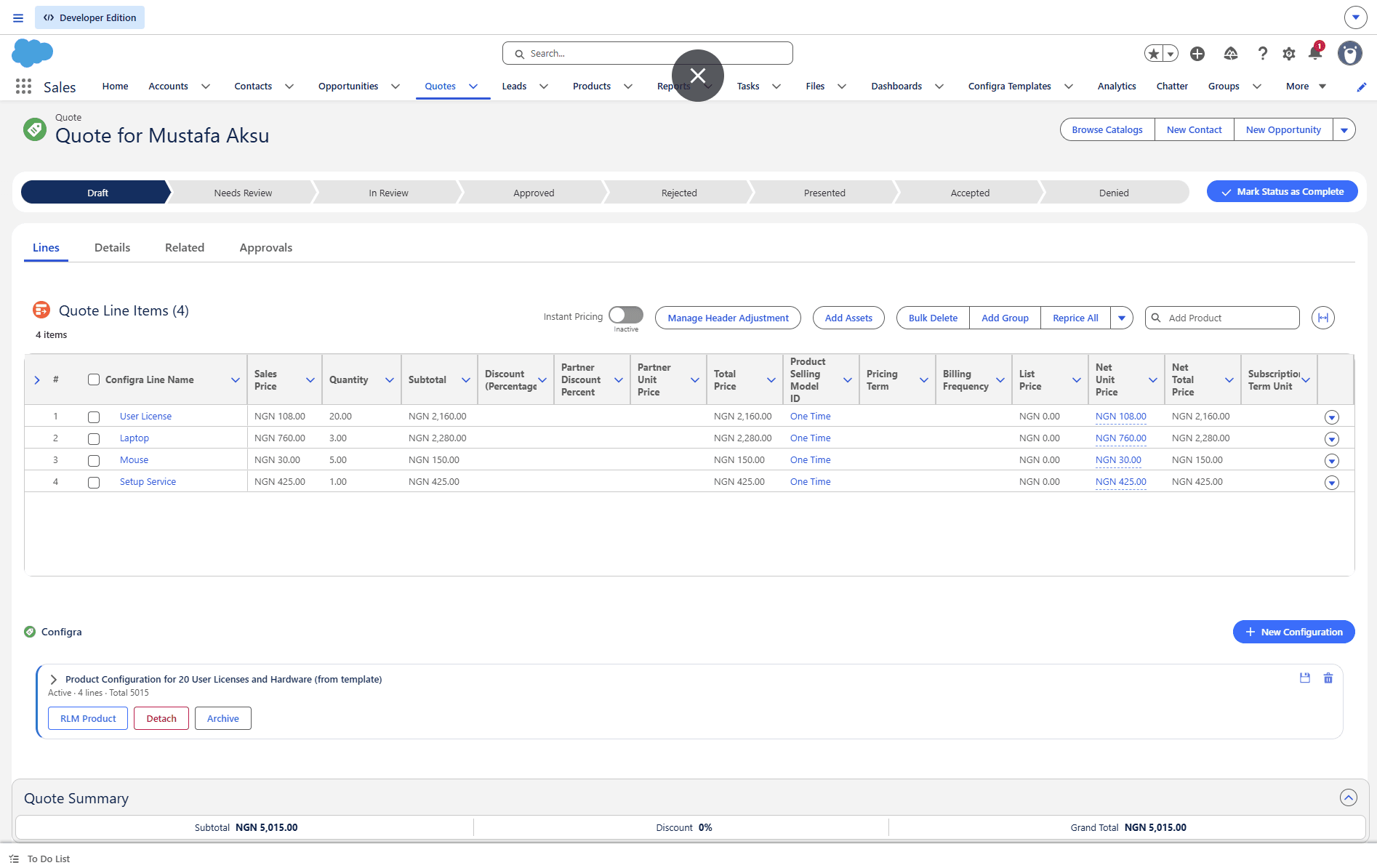
Task: Switch to the Related tab
Action: [x=185, y=248]
